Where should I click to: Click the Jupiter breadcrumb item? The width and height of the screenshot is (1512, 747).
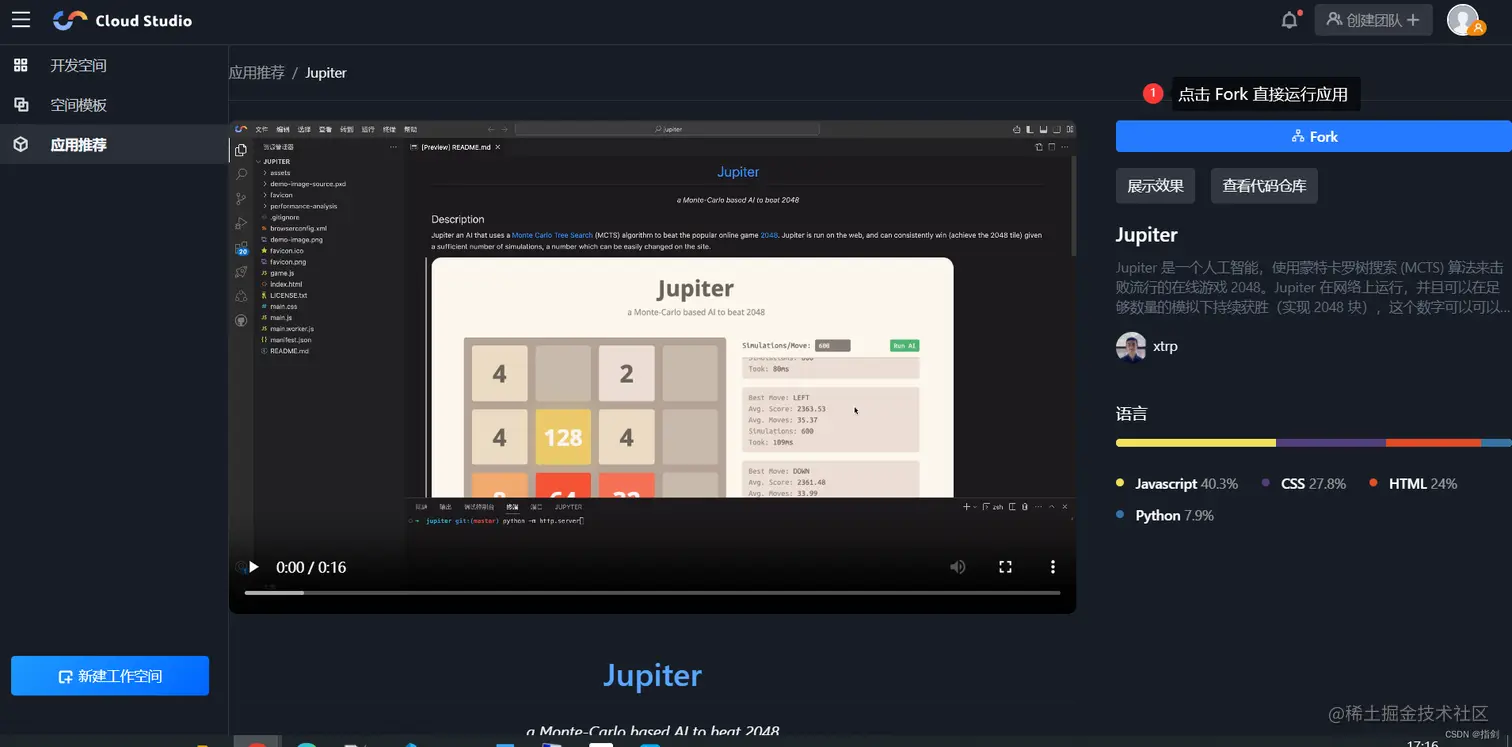[x=326, y=73]
